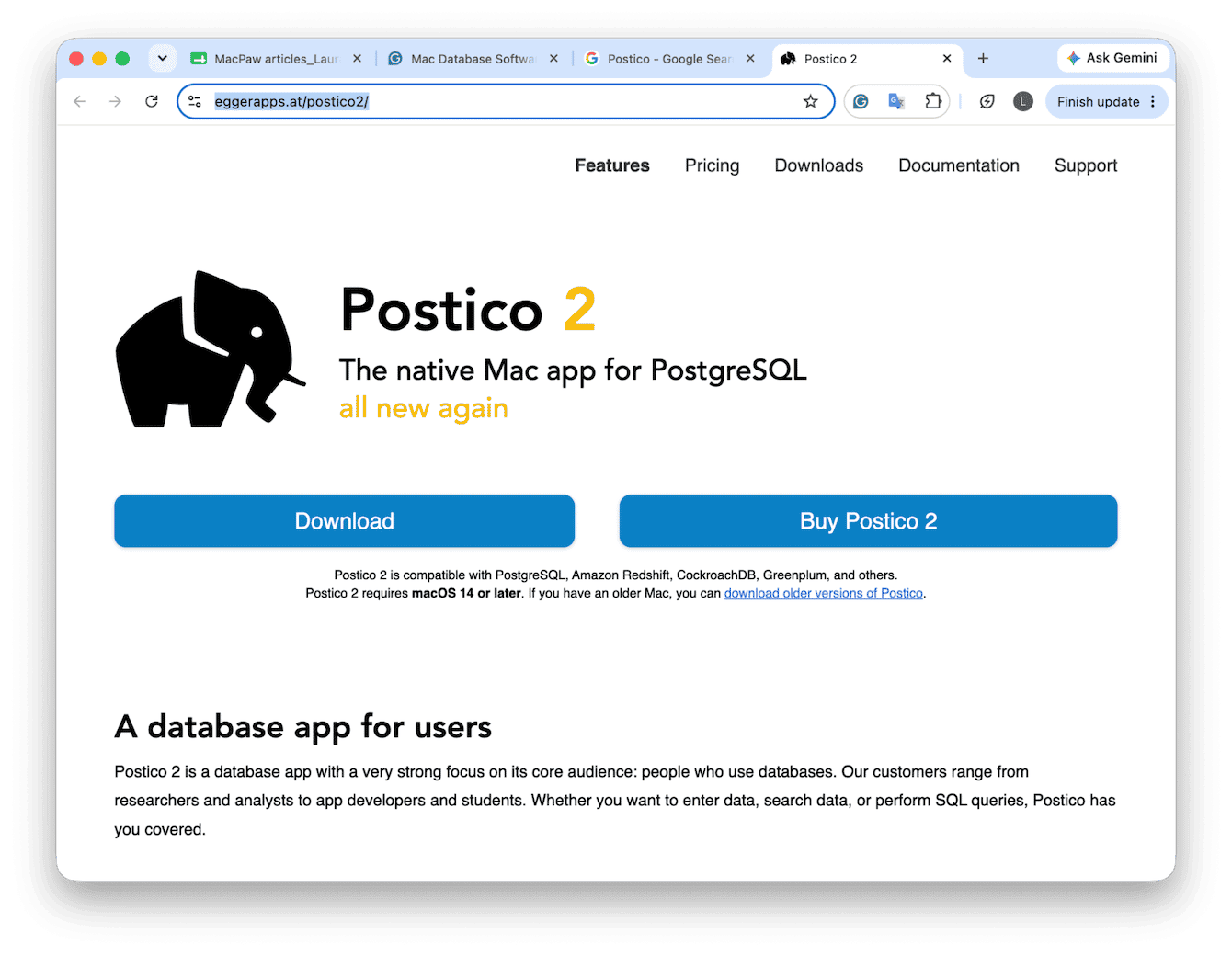
Task: Open the Pricing navigation item
Action: 712,165
